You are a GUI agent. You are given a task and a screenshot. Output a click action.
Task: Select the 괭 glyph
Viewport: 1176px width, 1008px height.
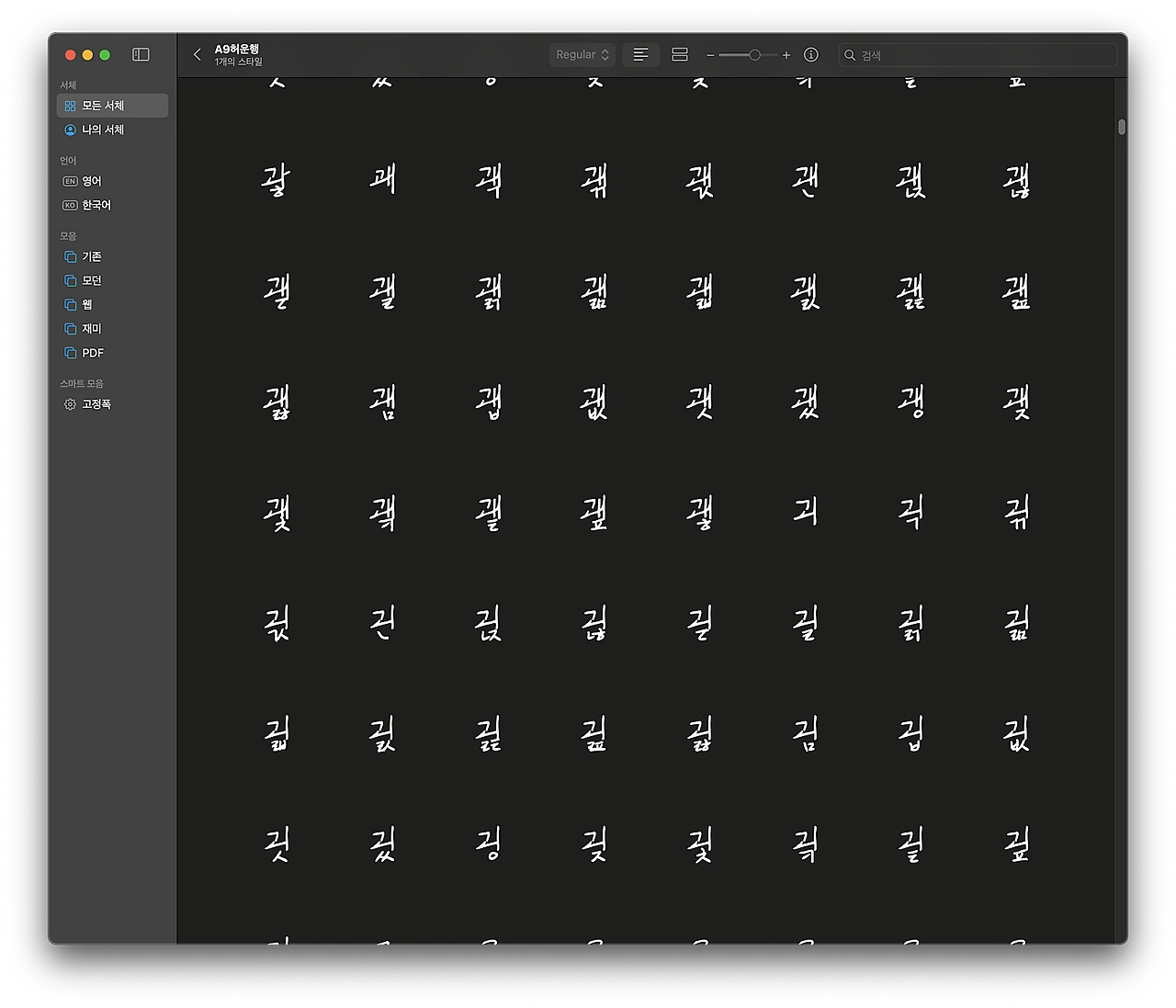click(x=911, y=401)
